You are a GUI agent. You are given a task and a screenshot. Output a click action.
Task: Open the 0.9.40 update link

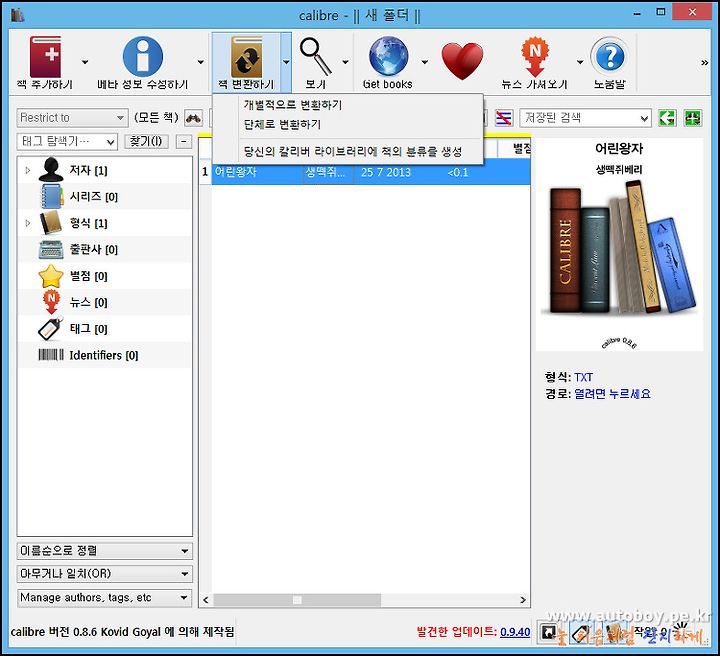pos(515,632)
